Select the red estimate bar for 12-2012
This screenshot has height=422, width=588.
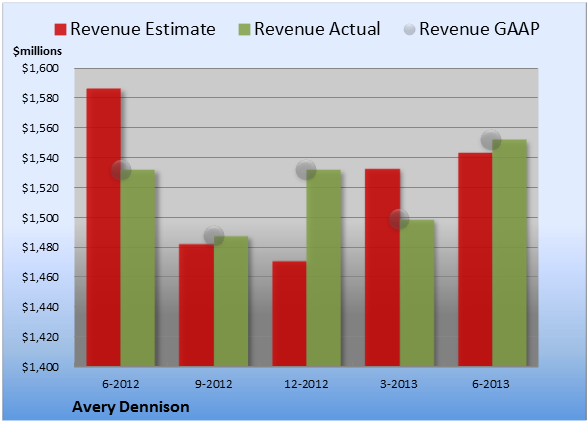coord(289,314)
